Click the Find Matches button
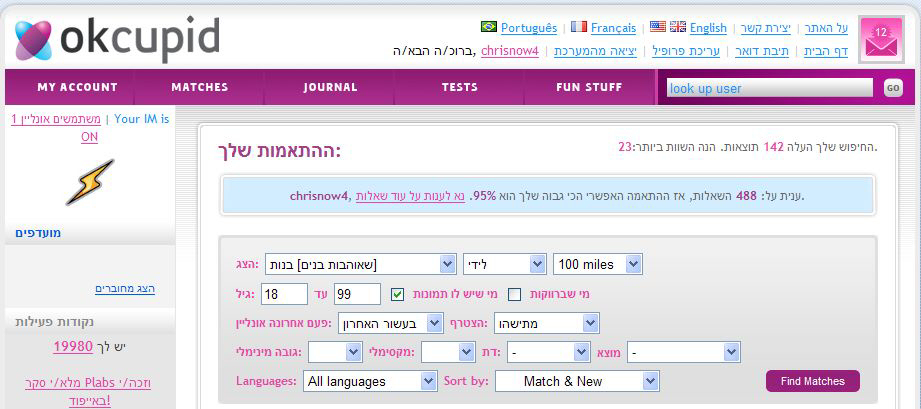 [x=812, y=381]
